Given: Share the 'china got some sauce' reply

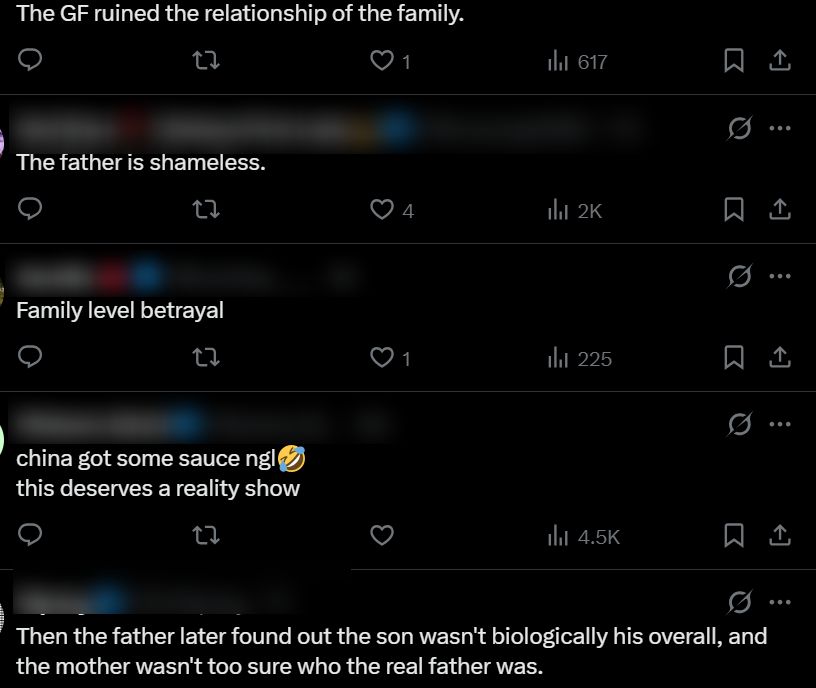Looking at the screenshot, I should click(780, 536).
